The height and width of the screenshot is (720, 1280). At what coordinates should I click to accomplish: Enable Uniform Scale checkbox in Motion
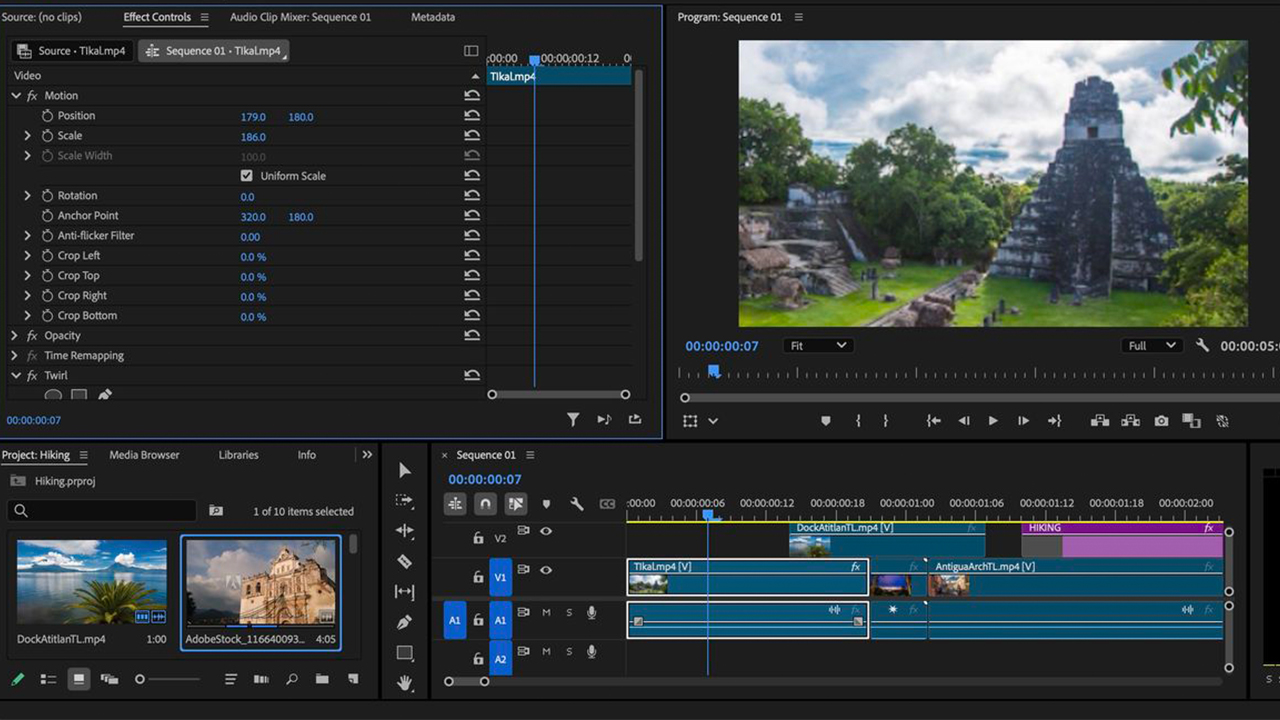pos(246,175)
